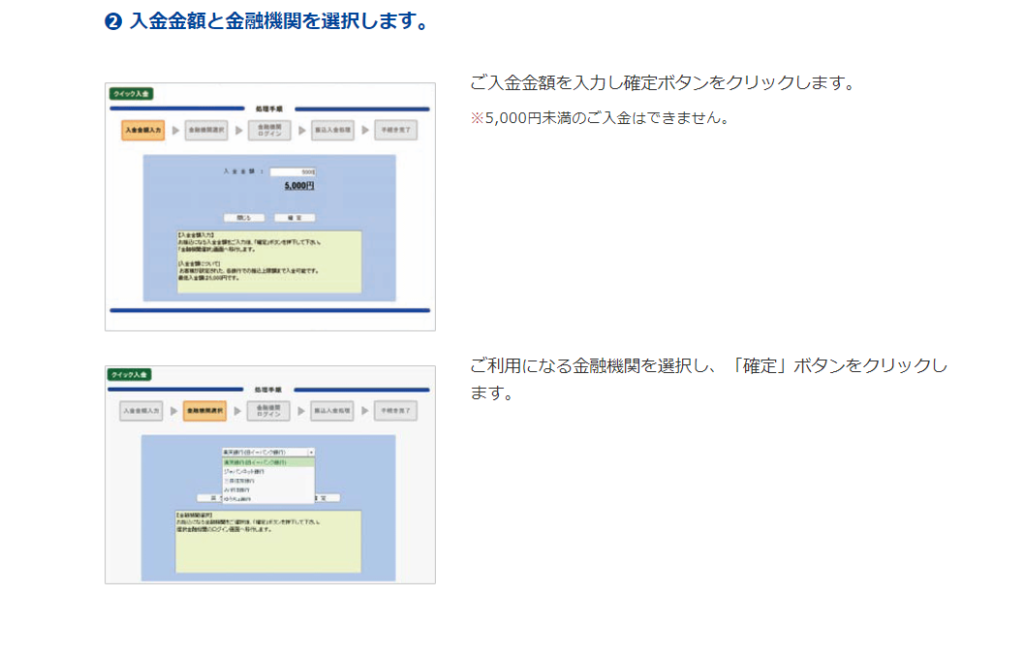This screenshot has width=1024, height=658.
Task: Select highlighted 入金金額入力 step in upper screenshot
Action: tap(143, 130)
